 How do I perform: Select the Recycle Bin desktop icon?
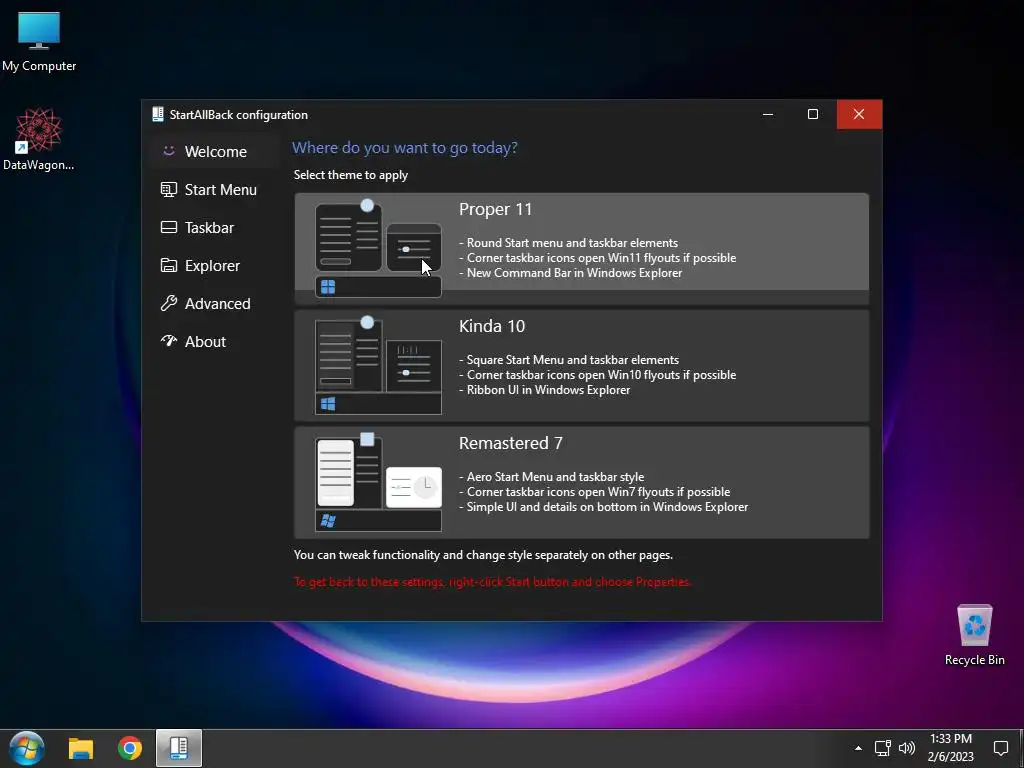pyautogui.click(x=974, y=634)
